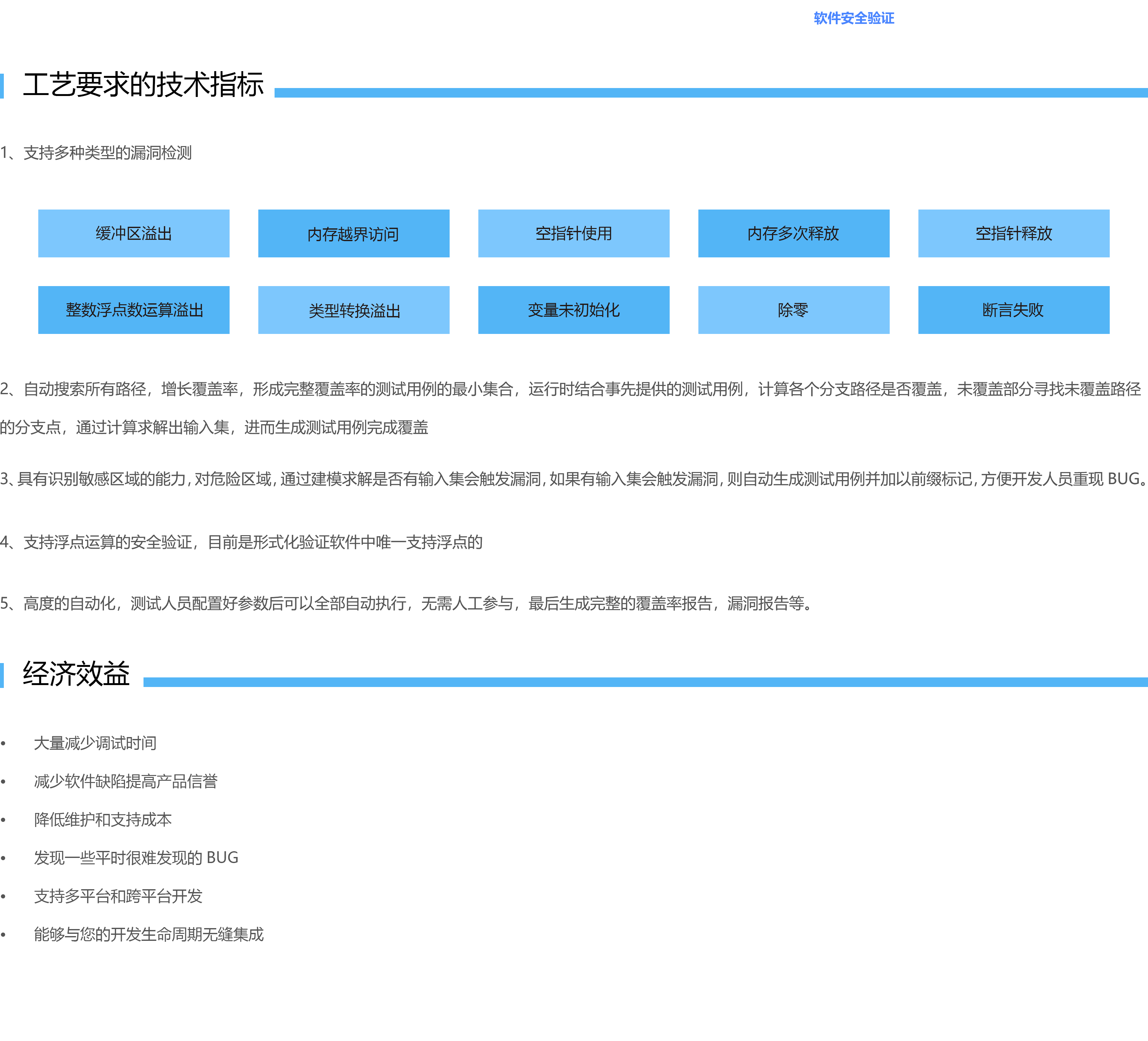1148x1041 pixels.
Task: Click the 整数浮点数运算溢出 box
Action: tap(133, 310)
